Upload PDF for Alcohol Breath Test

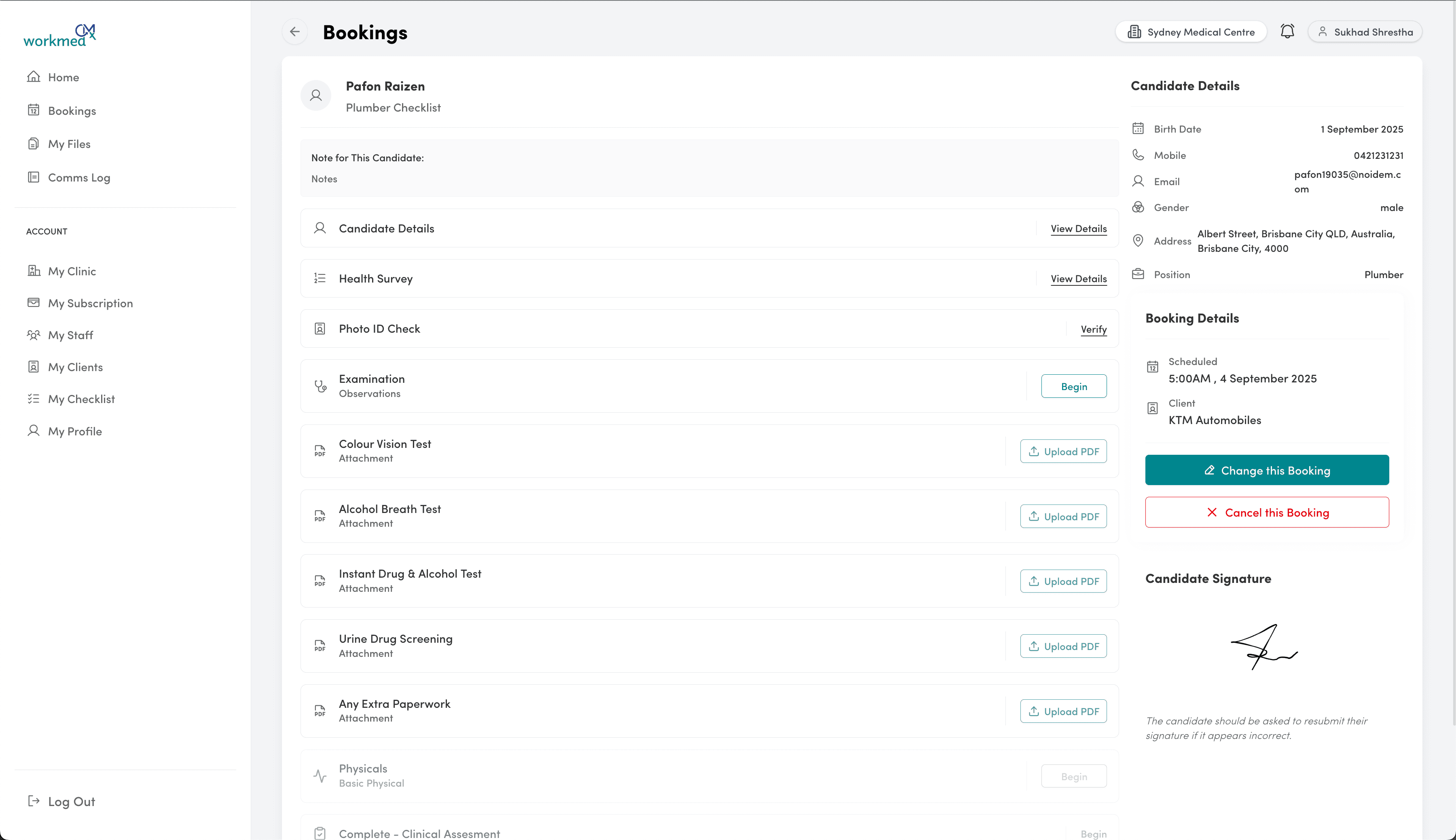pyautogui.click(x=1063, y=516)
